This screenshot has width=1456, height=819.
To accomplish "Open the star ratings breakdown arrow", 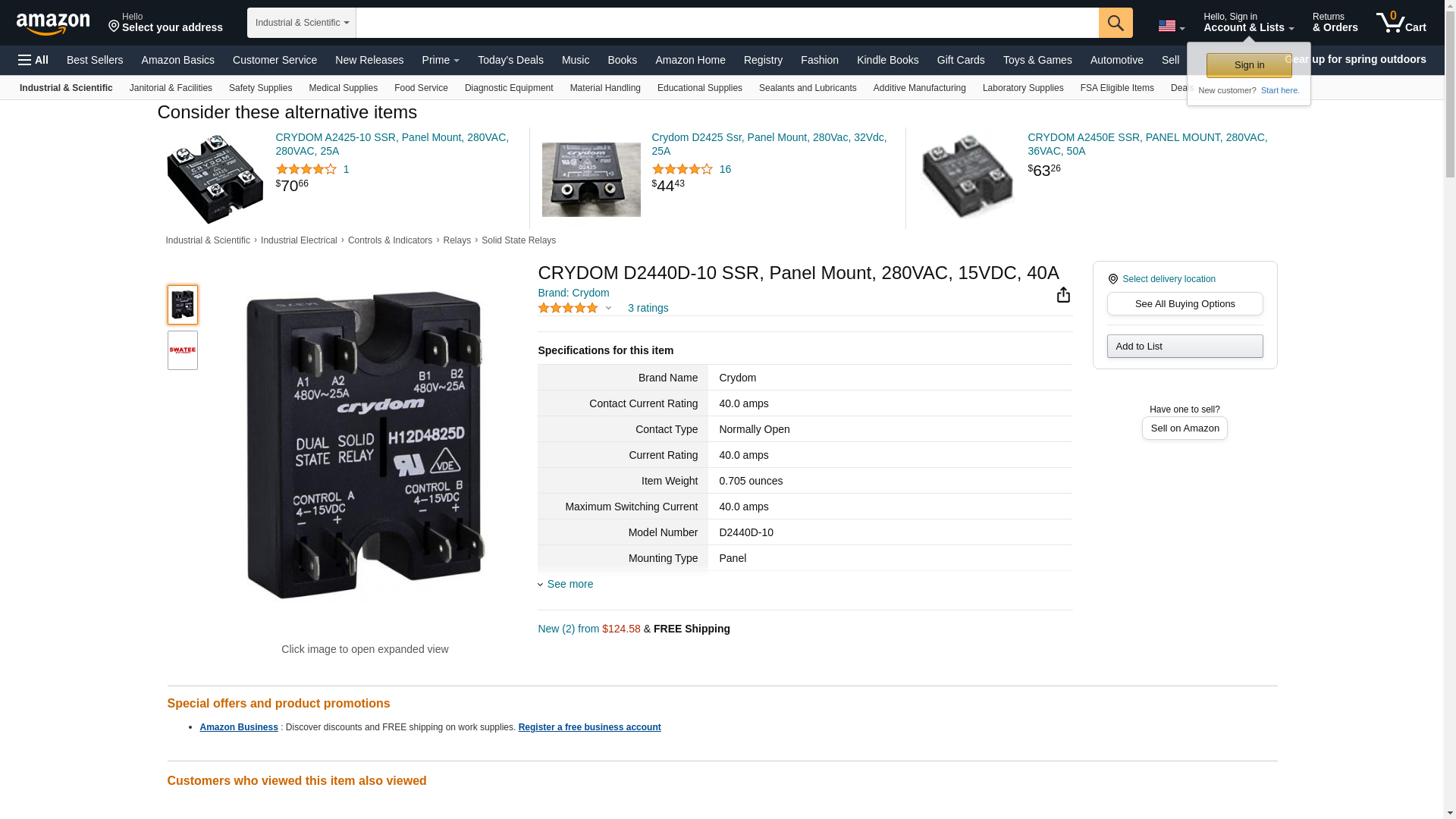I will point(608,308).
